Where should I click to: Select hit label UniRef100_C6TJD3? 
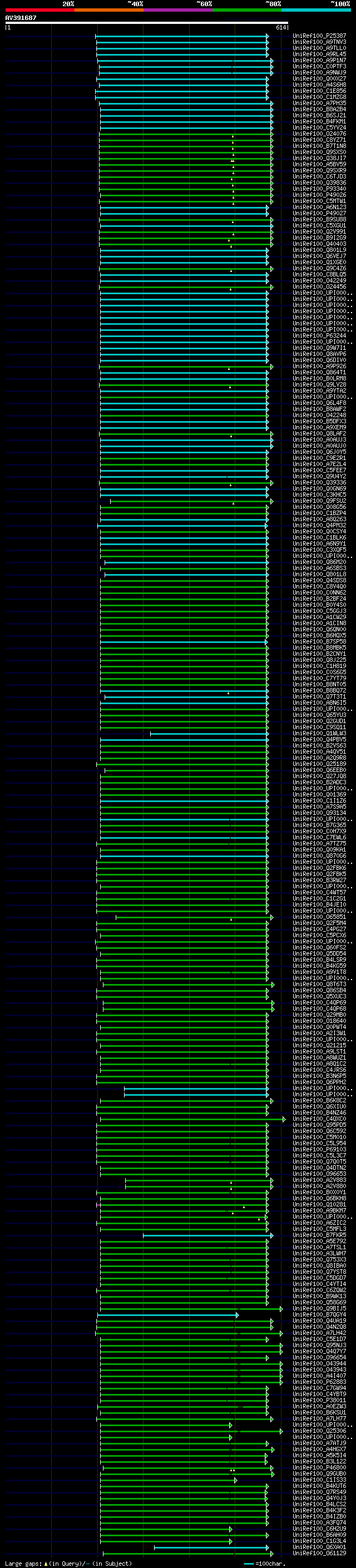point(319,176)
